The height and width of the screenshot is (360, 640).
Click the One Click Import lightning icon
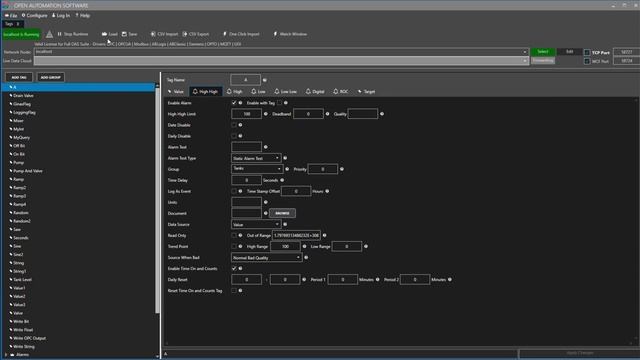point(224,34)
